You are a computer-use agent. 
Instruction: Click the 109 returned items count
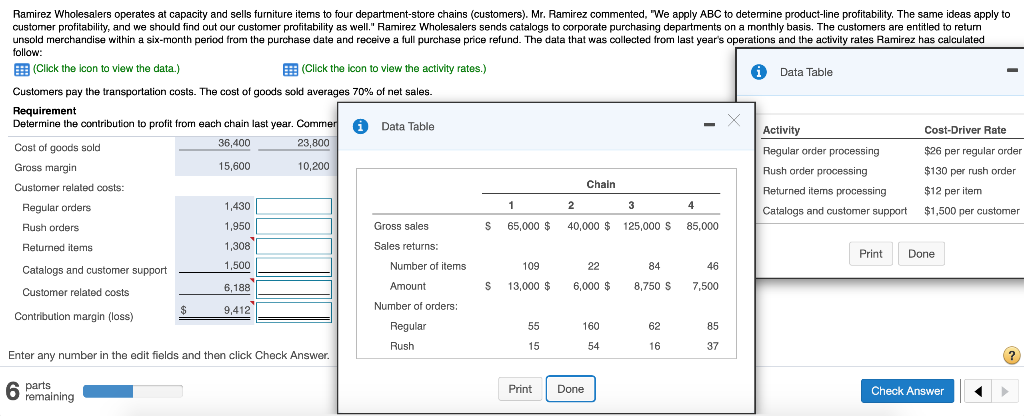(x=532, y=266)
